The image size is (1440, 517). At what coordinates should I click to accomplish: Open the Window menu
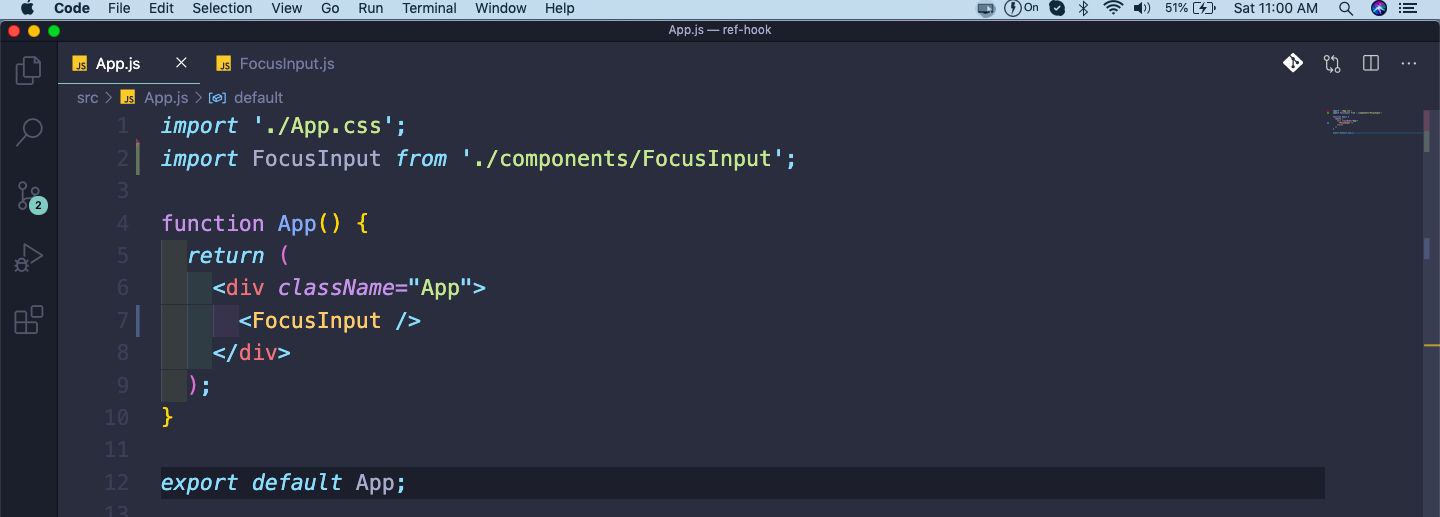(x=501, y=8)
